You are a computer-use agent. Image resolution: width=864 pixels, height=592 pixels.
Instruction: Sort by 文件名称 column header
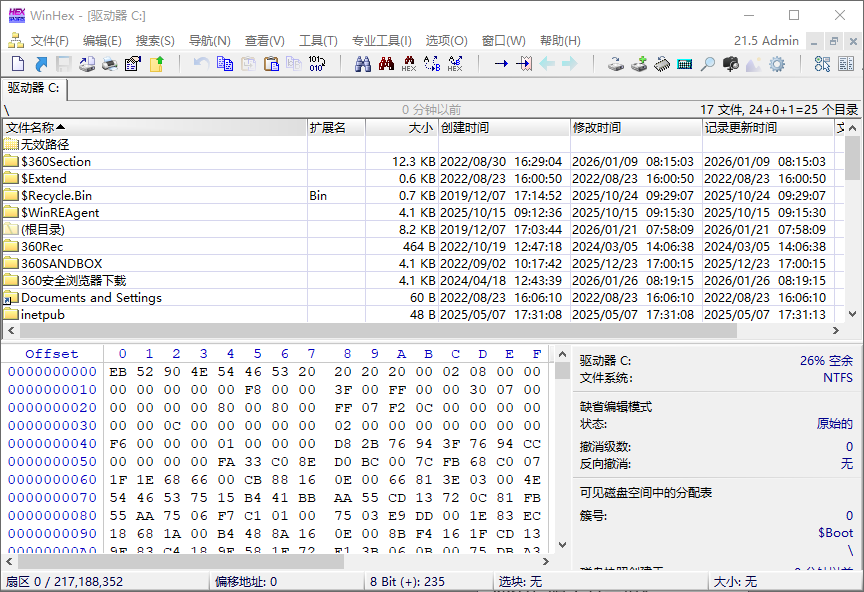tap(150, 128)
